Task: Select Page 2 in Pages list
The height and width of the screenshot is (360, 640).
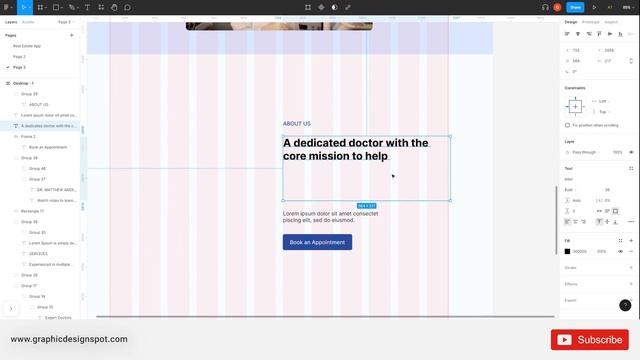Action: tap(19, 57)
